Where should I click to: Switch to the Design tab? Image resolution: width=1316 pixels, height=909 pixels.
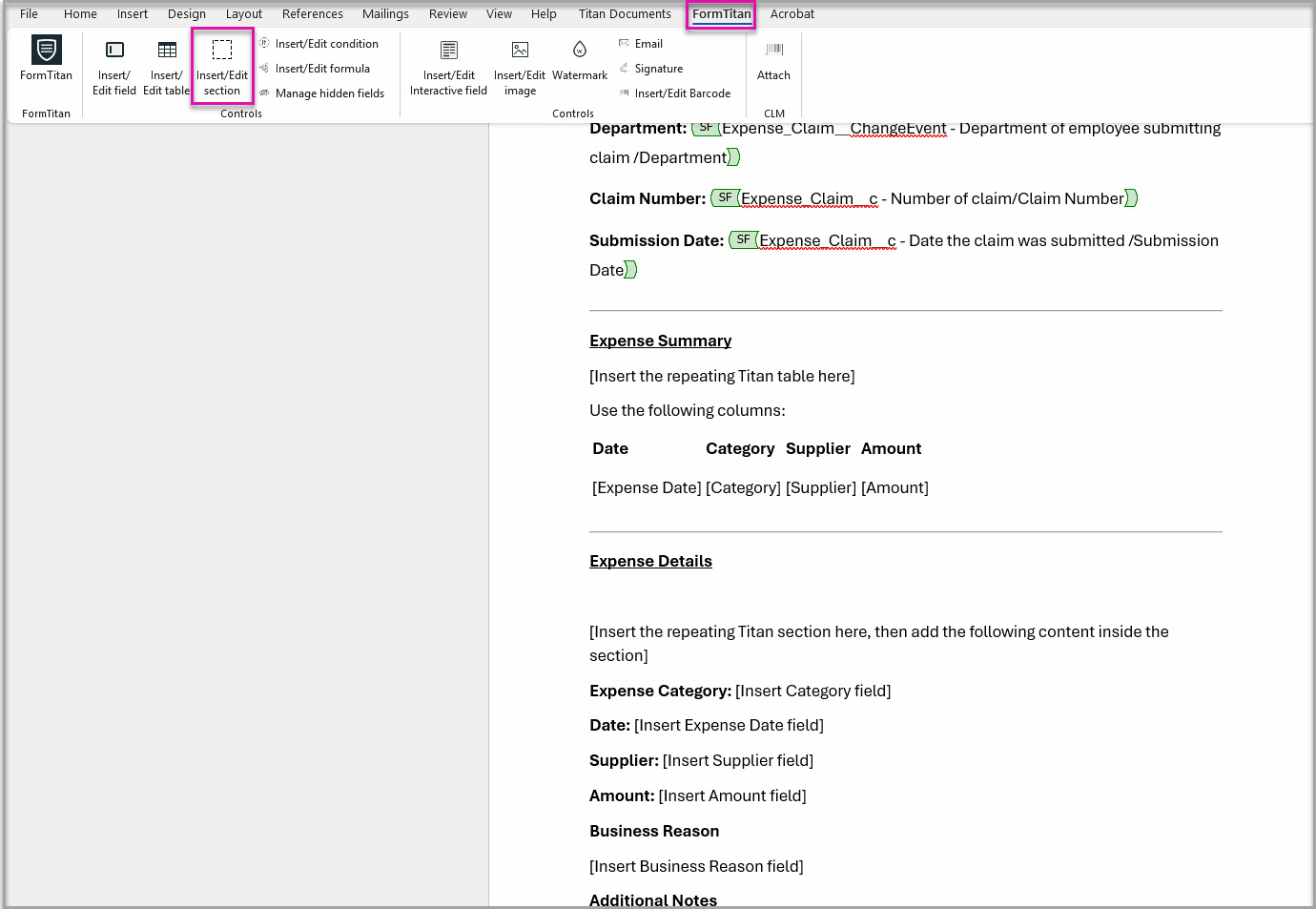187,14
